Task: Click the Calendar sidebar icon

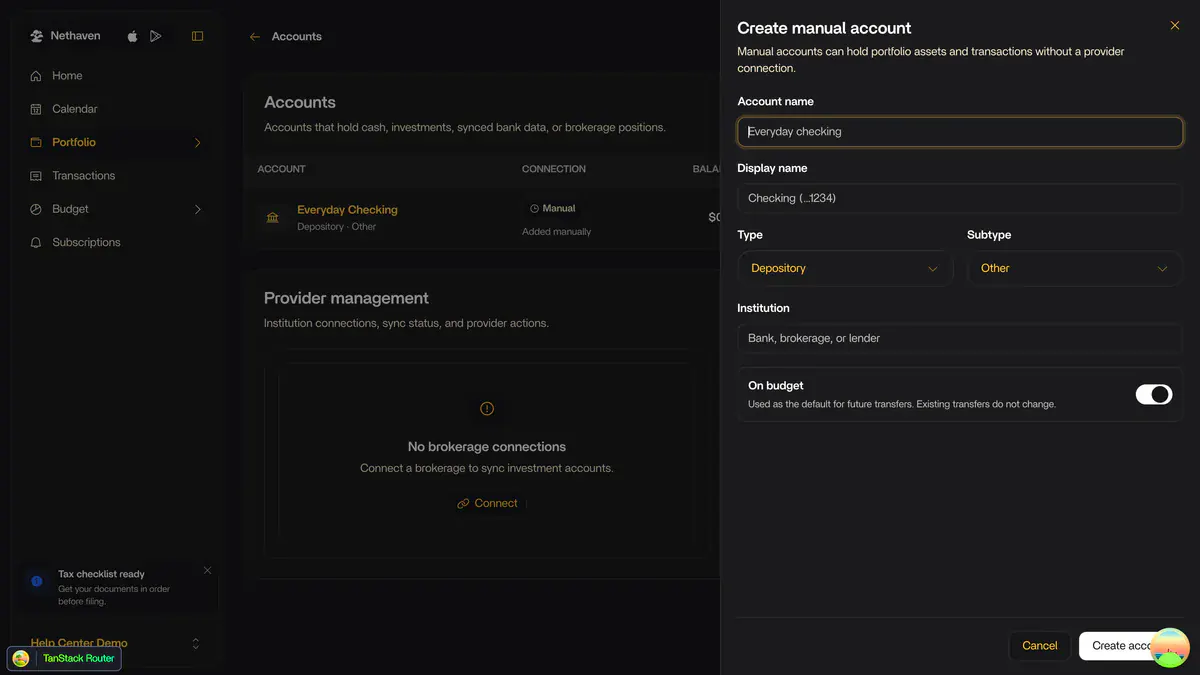Action: [36, 109]
